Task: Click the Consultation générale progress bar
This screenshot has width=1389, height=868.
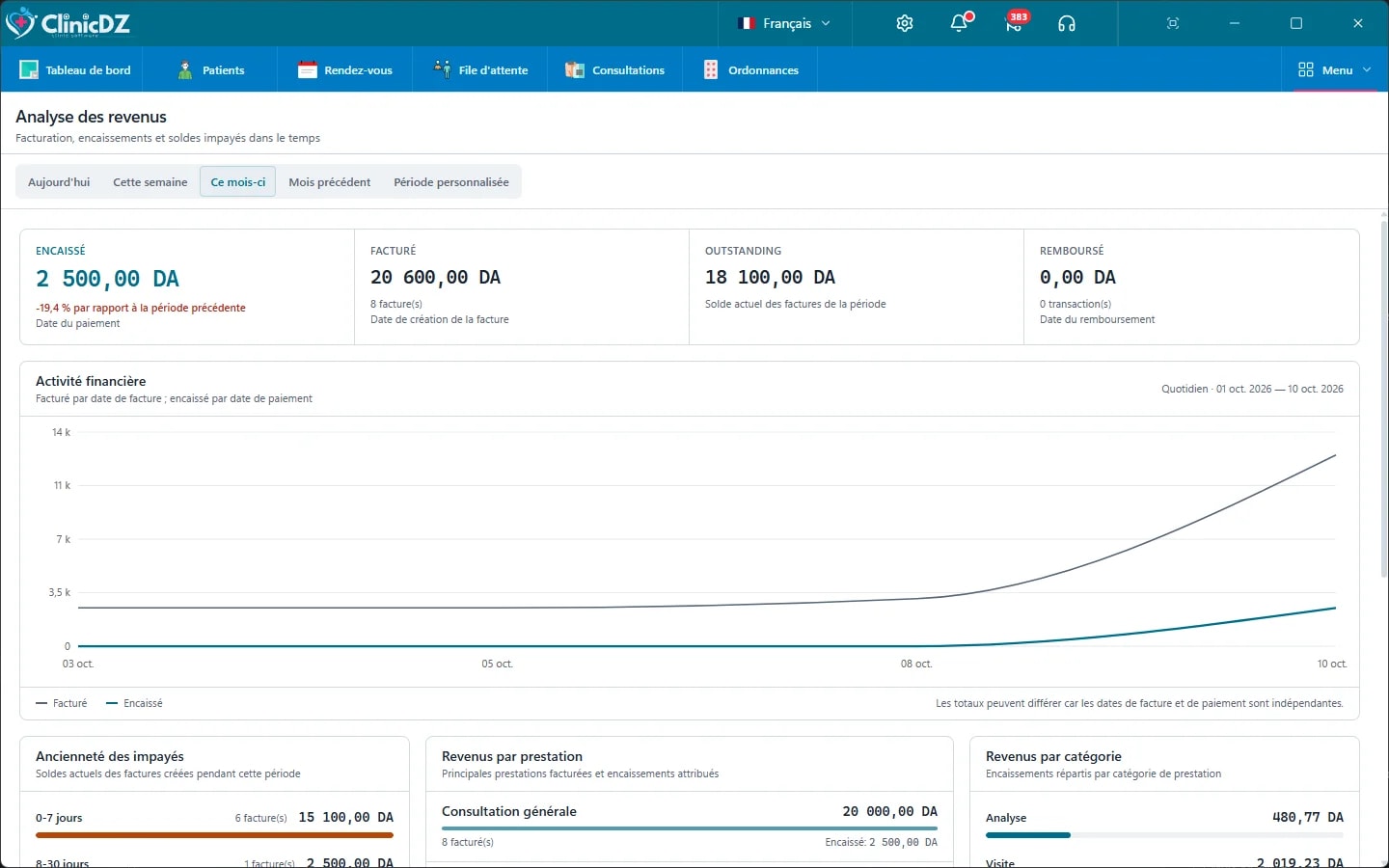Action: tap(690, 827)
